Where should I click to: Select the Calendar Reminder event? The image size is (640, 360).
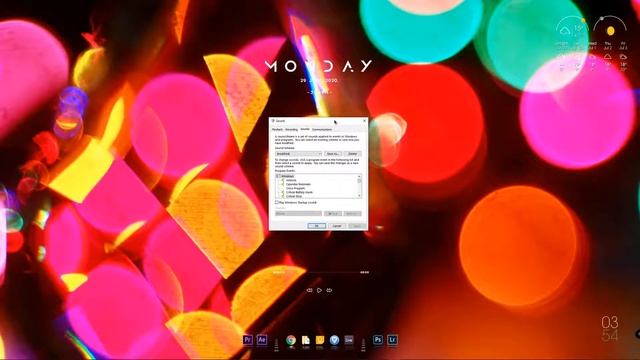point(298,184)
